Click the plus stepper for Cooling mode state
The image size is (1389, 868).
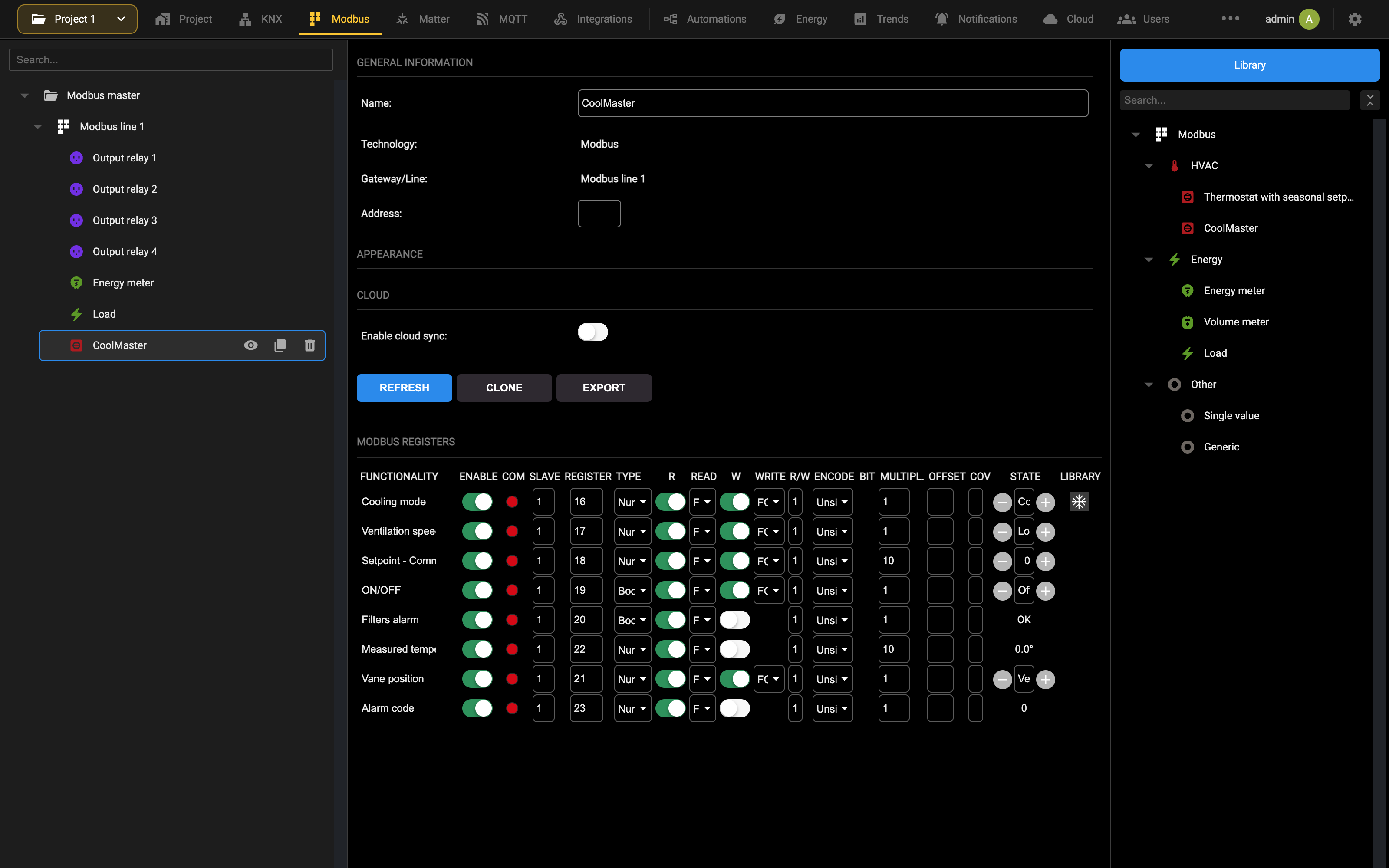click(1046, 502)
